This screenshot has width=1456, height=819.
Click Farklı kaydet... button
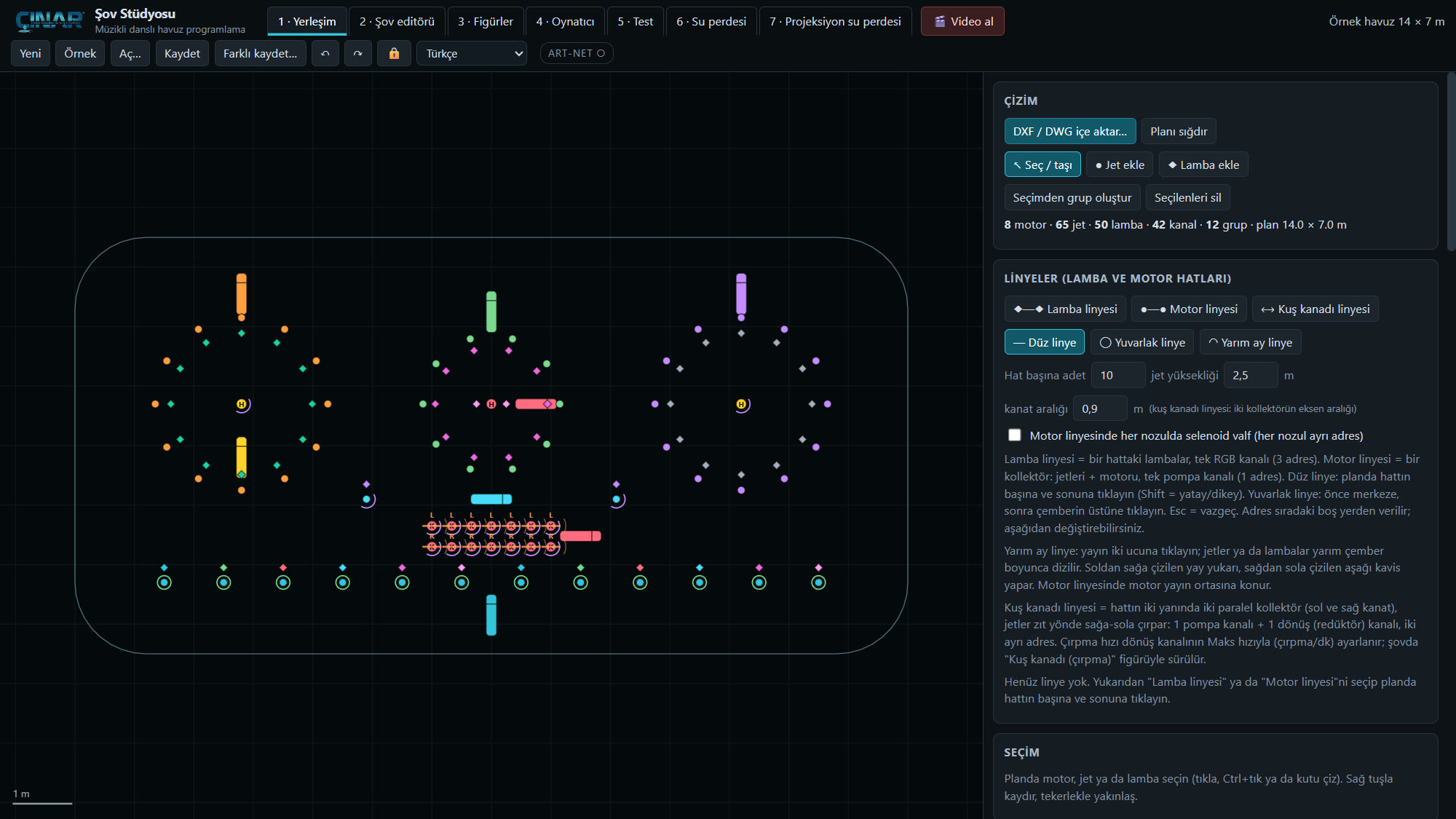[260, 53]
